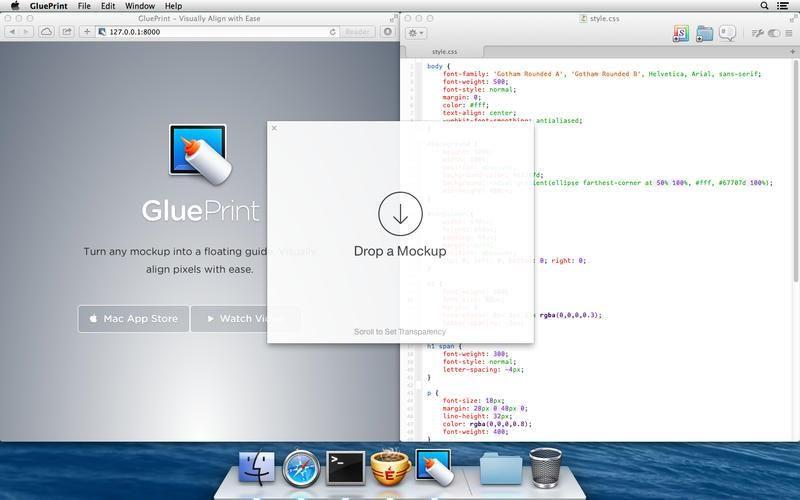800x500 pixels.
Task: Click the lines list icon in editor toolbar
Action: [x=789, y=33]
